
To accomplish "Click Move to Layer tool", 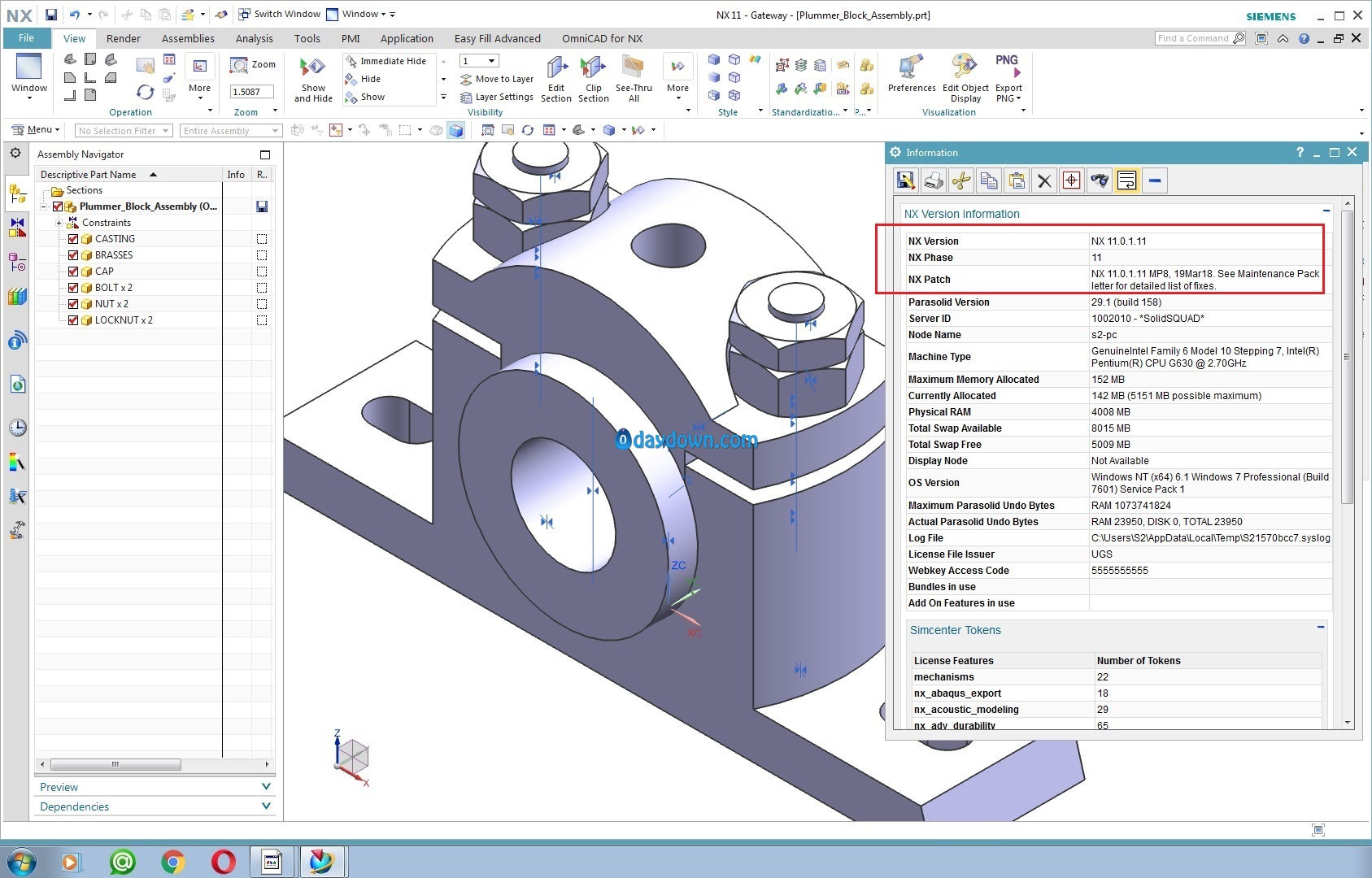I will tap(496, 79).
